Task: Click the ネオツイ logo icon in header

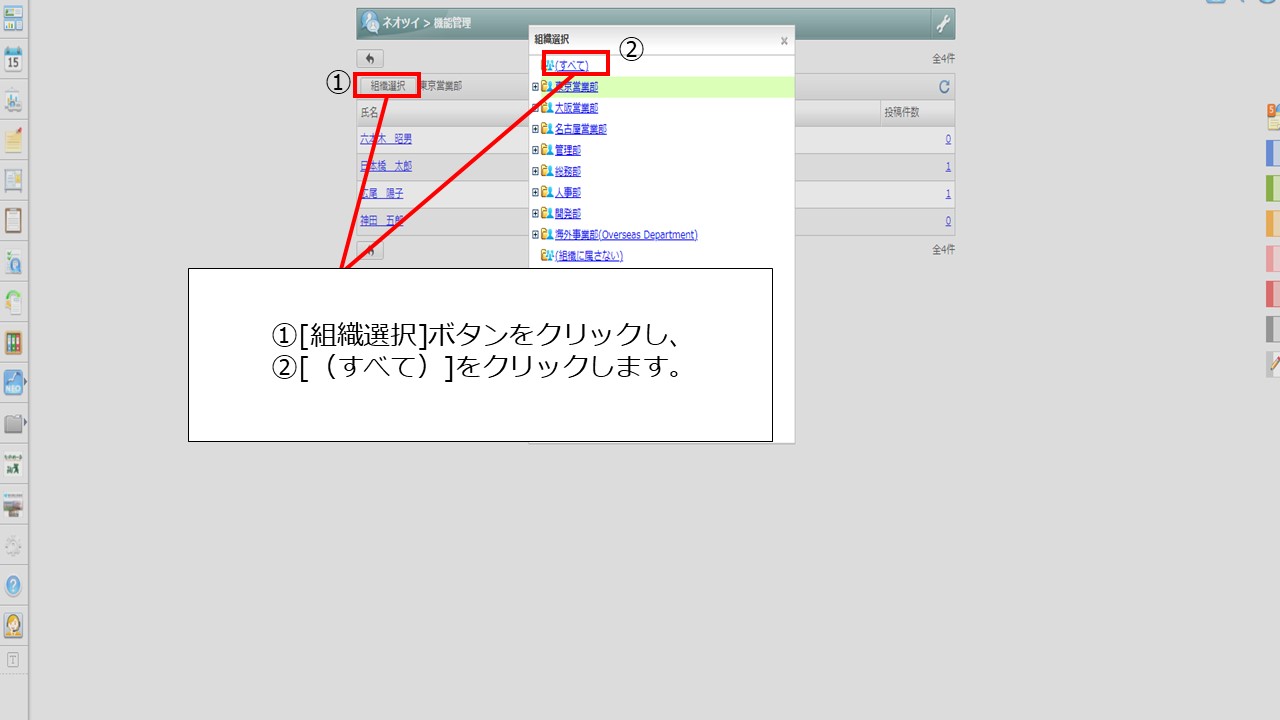Action: (x=370, y=23)
